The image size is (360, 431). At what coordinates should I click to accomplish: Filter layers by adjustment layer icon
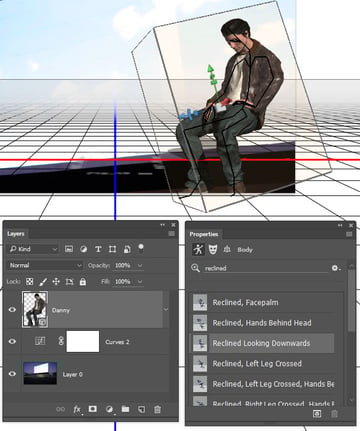coord(84,249)
